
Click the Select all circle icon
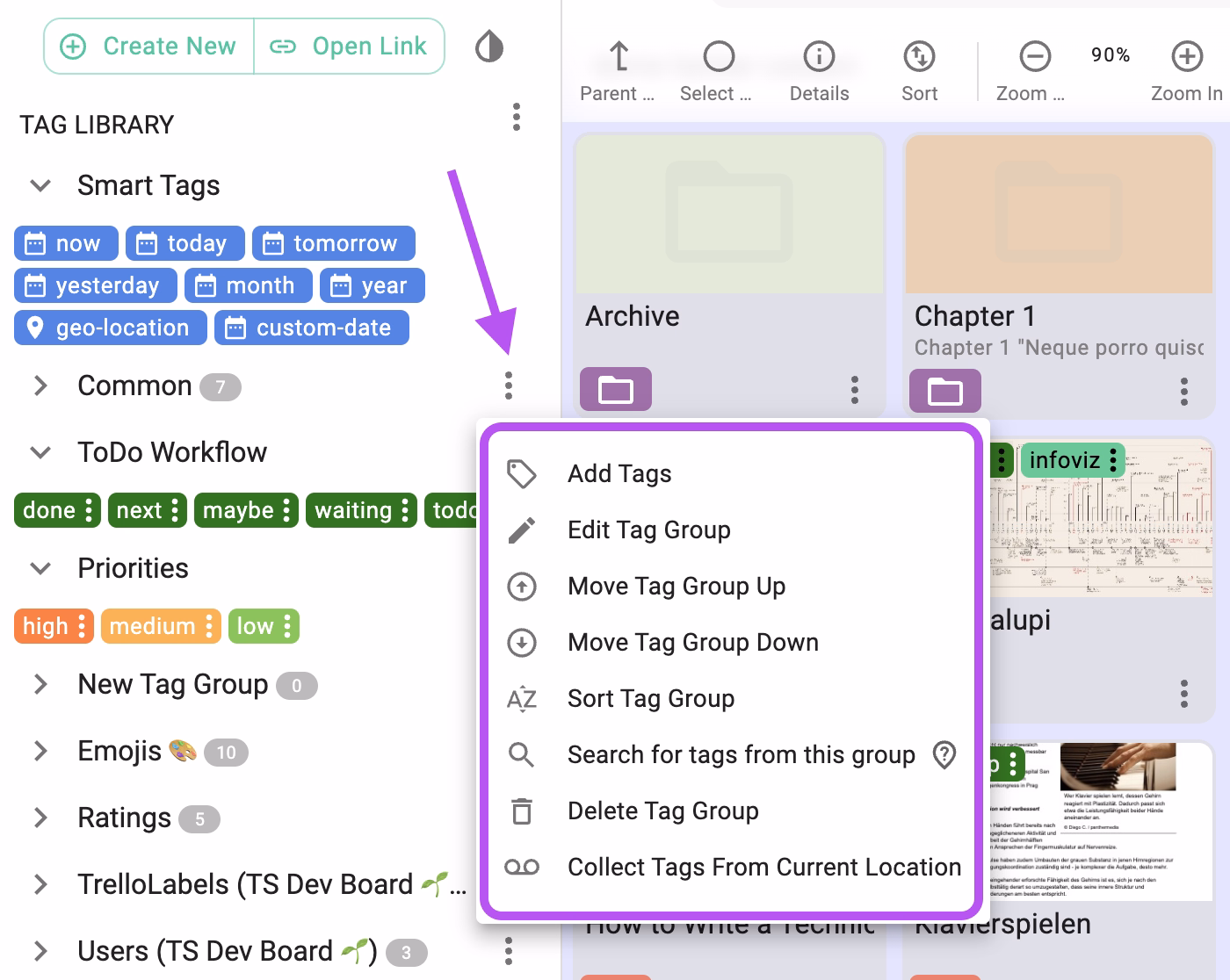point(719,58)
